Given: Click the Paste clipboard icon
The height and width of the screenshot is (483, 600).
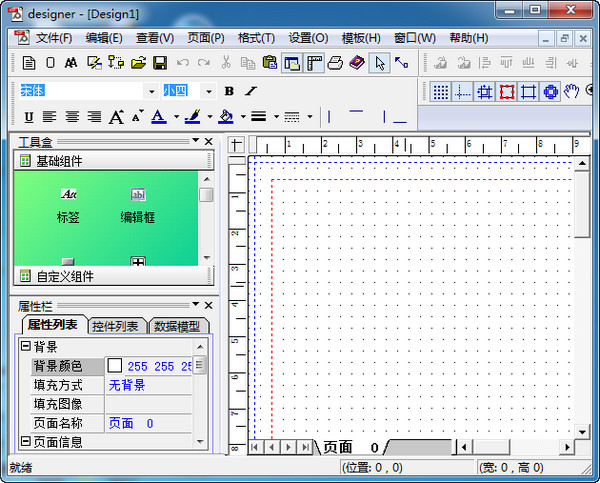Looking at the screenshot, I should pyautogui.click(x=269, y=63).
